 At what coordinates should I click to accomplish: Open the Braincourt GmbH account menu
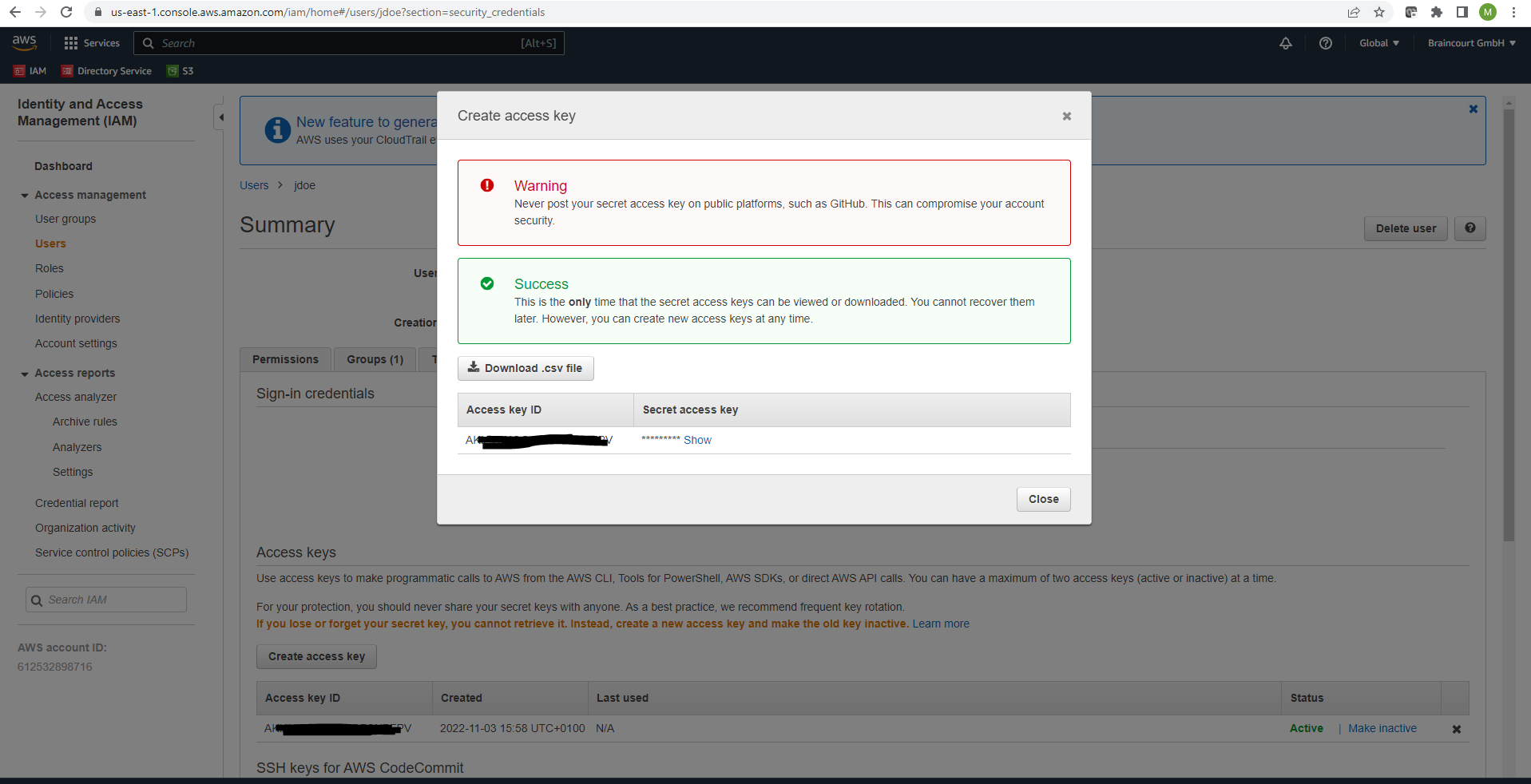click(x=1470, y=43)
